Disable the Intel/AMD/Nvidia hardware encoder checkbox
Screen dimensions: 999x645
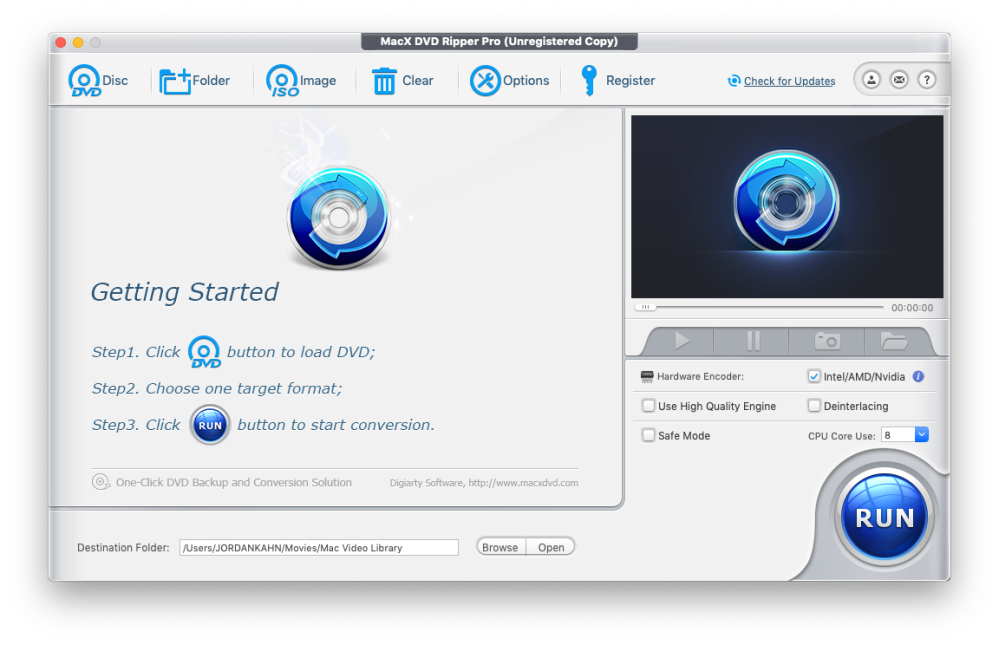(814, 377)
